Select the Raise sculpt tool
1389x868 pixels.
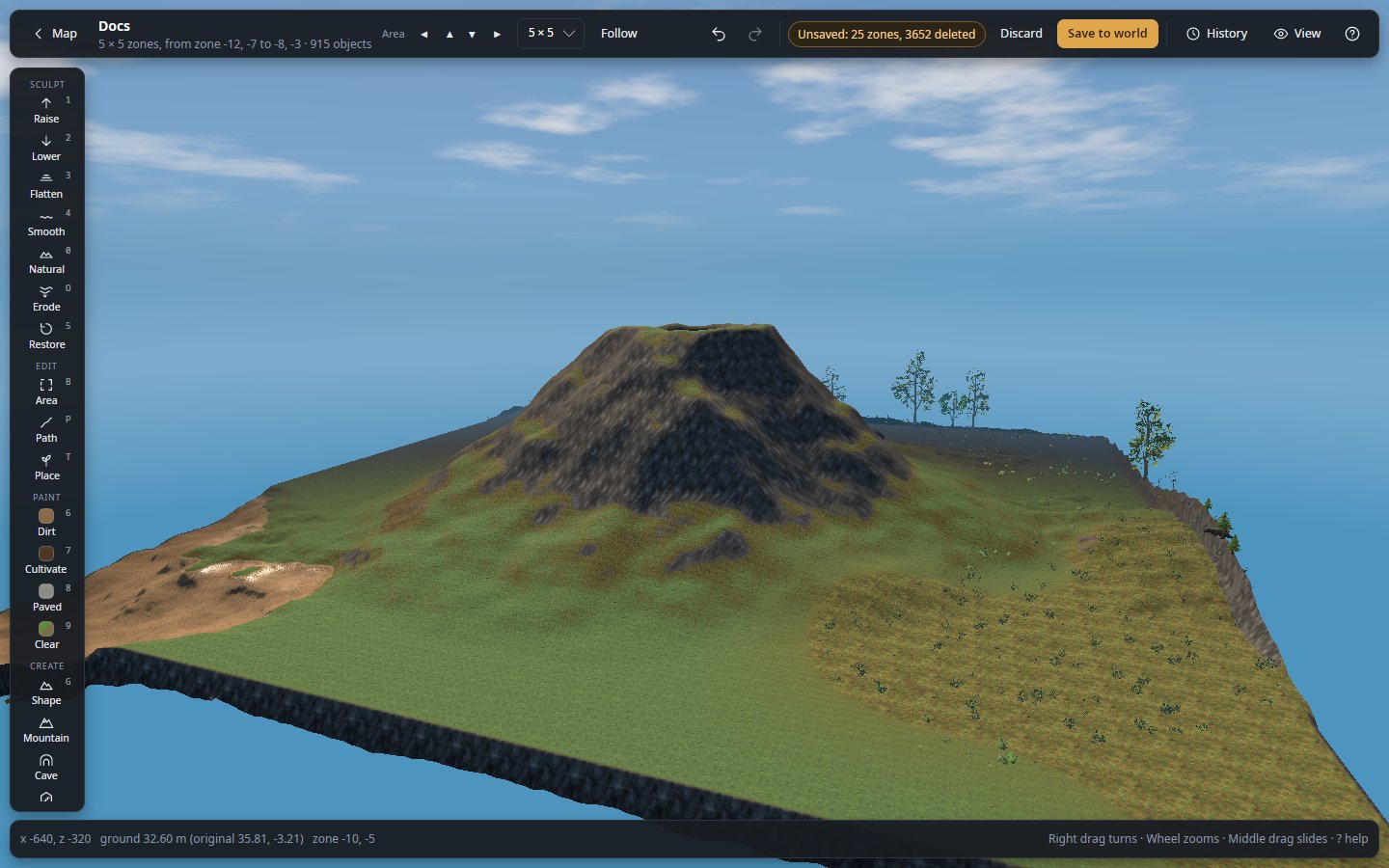click(x=46, y=110)
